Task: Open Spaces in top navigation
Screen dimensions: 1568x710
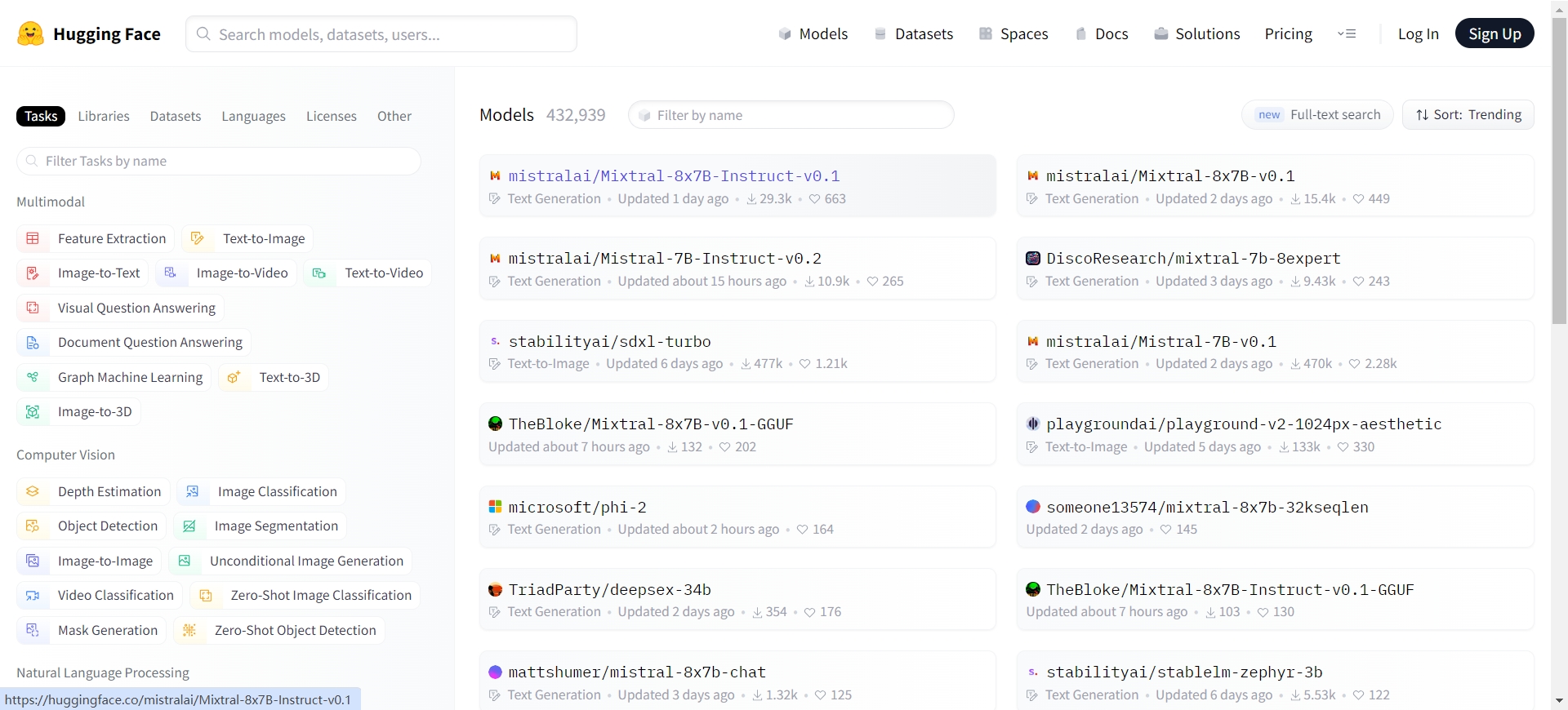Action: click(x=1013, y=33)
